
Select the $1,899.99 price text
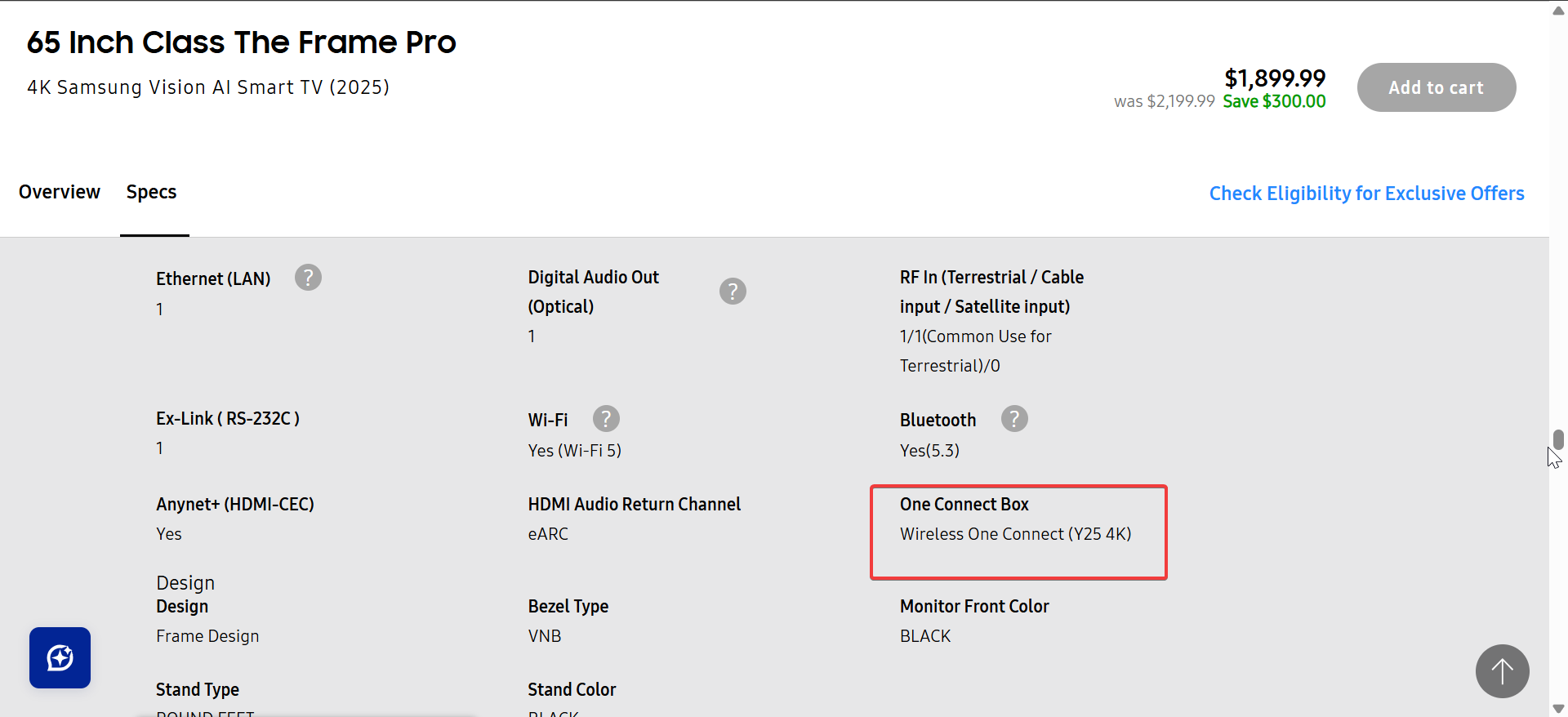click(x=1275, y=78)
